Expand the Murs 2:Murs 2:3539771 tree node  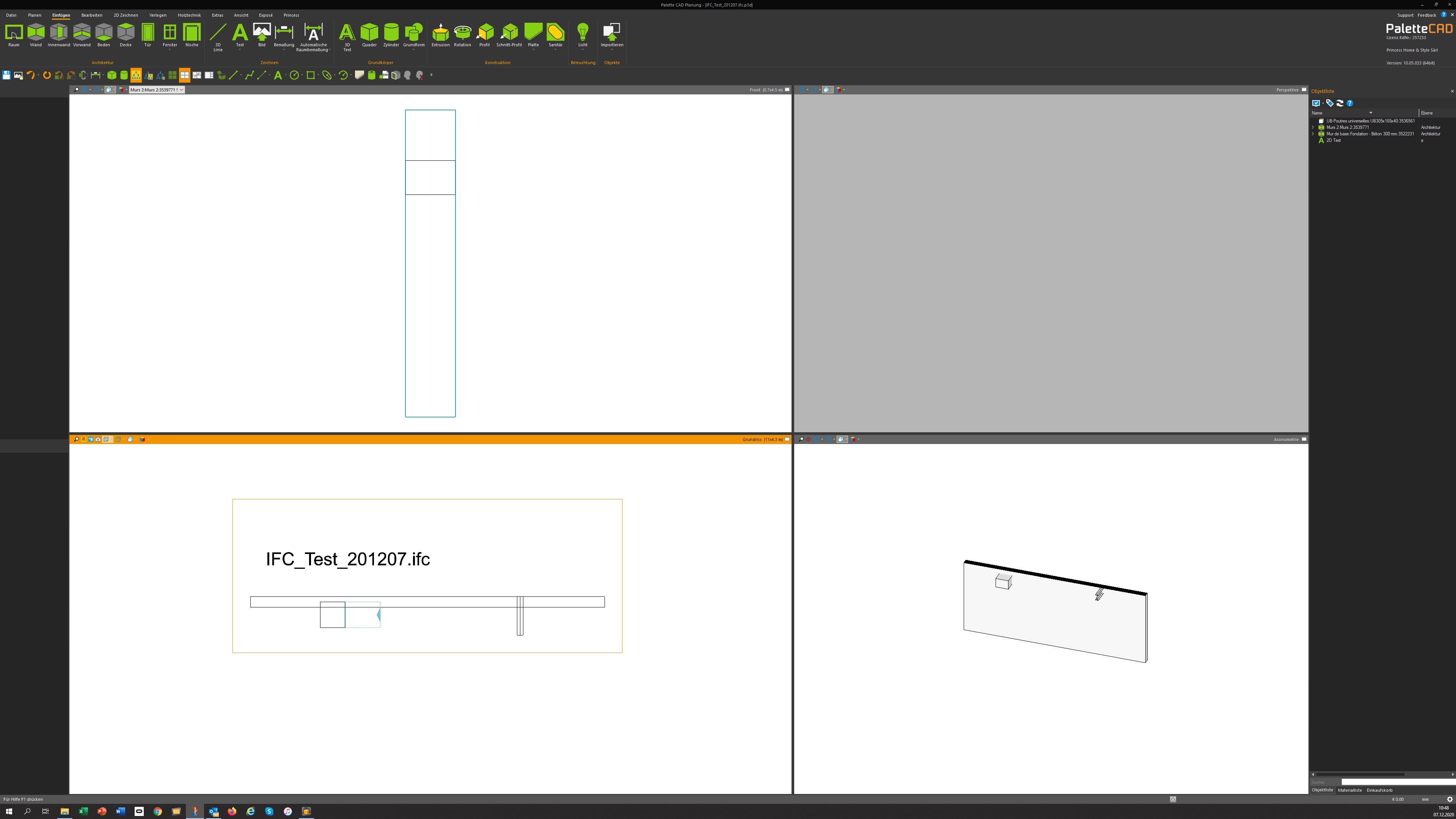[x=1313, y=128]
